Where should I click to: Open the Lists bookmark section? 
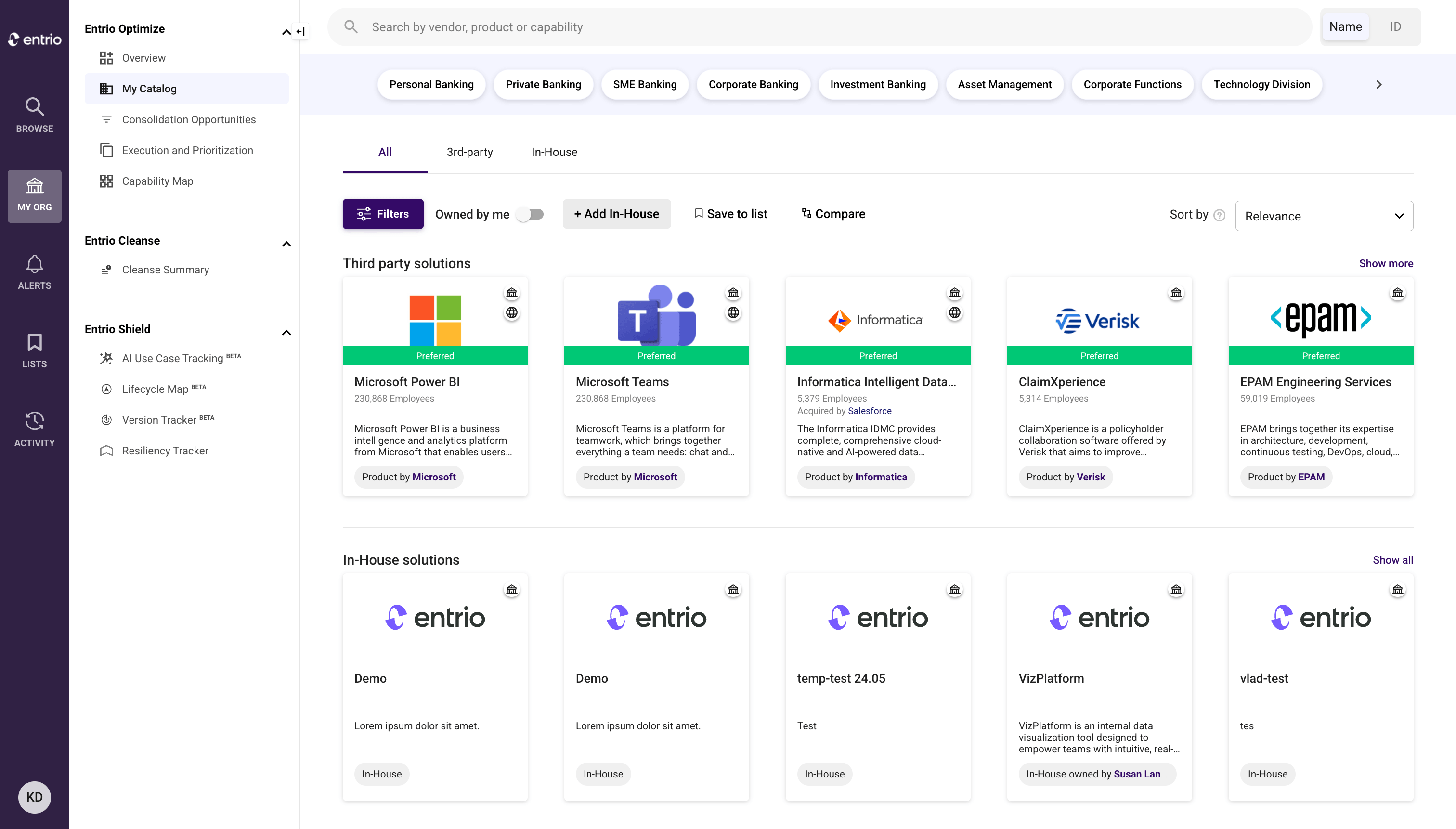34,351
